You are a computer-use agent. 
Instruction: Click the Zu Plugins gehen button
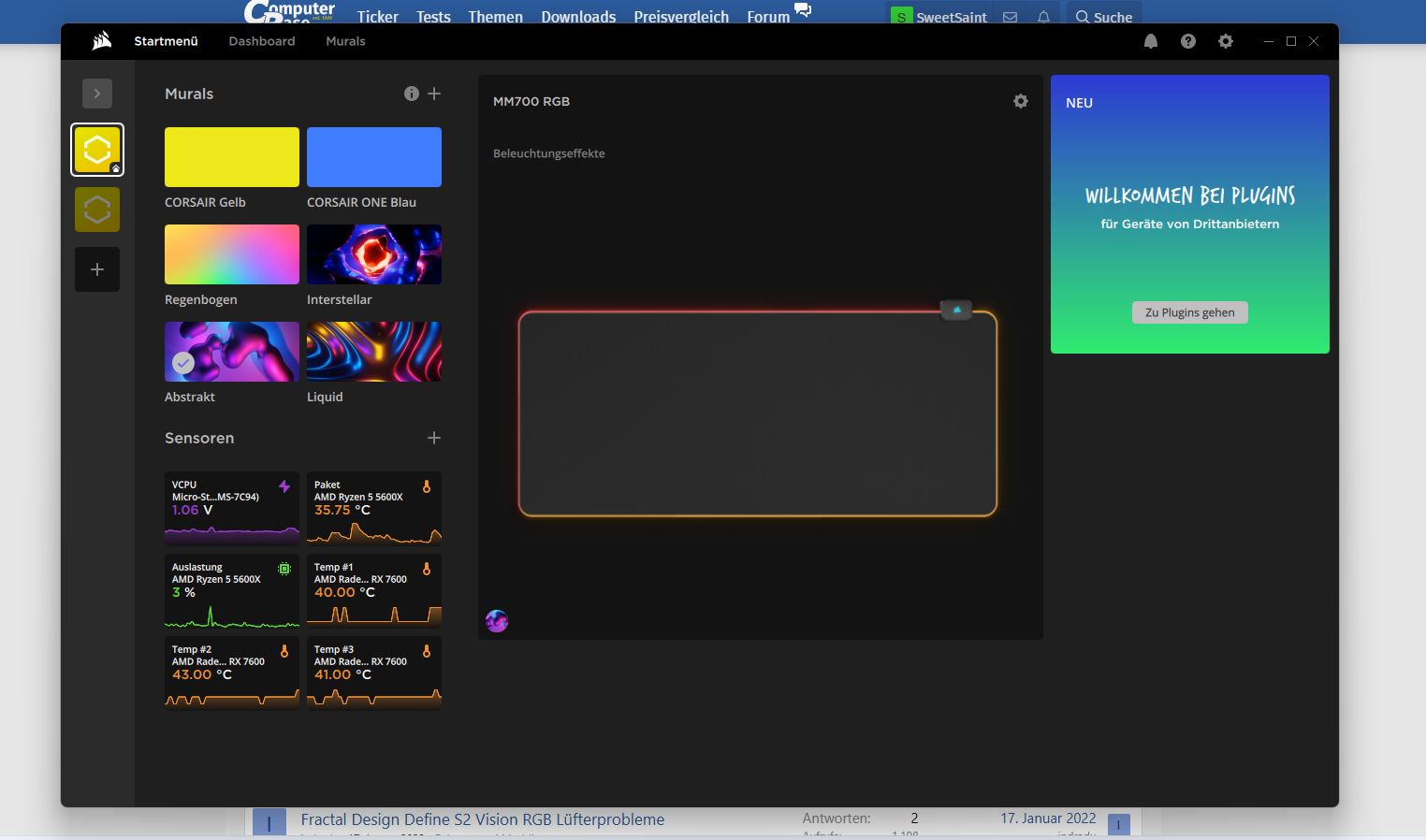pos(1190,312)
